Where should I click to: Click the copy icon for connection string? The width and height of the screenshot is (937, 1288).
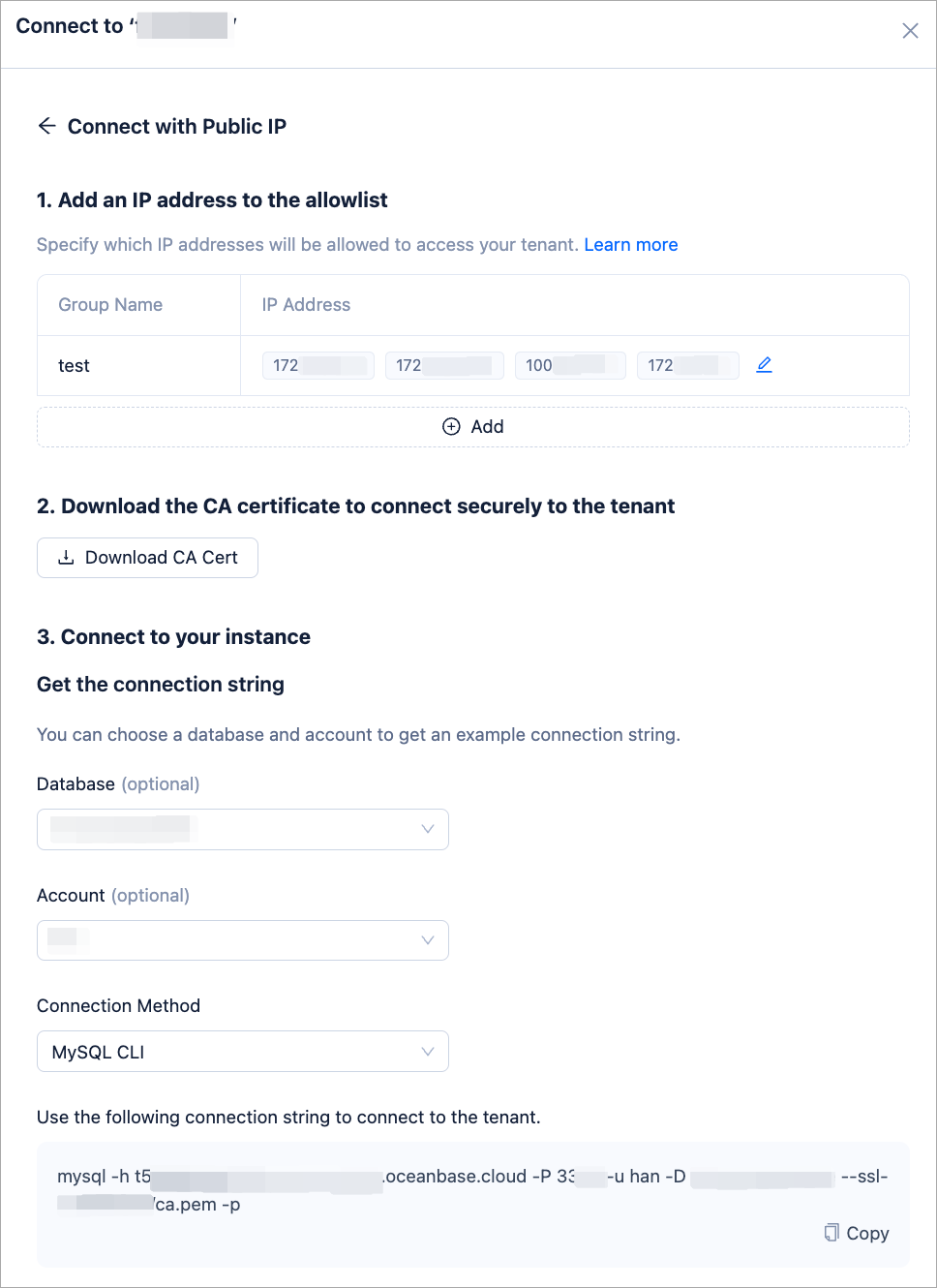pos(831,1233)
